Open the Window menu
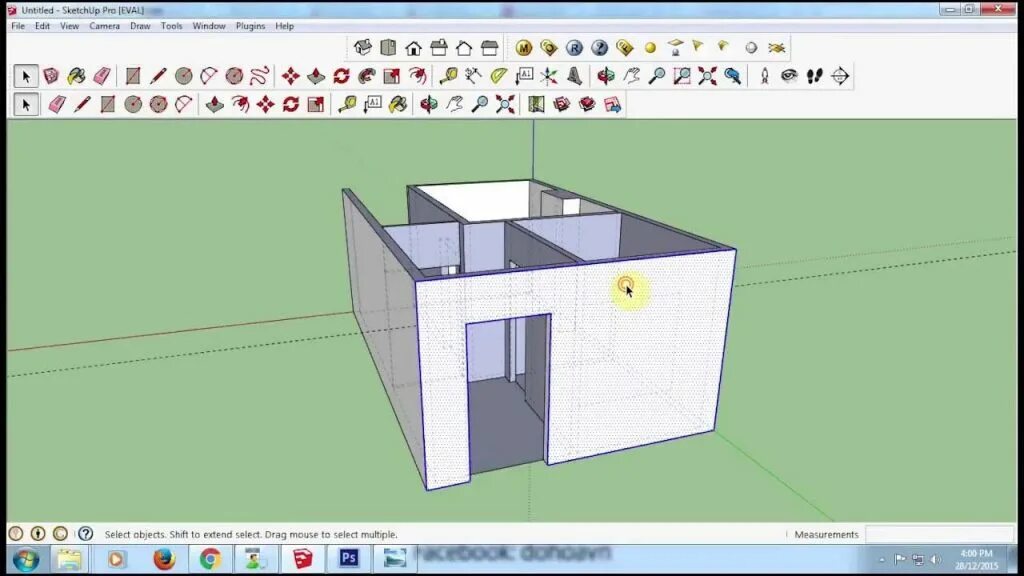 tap(208, 26)
